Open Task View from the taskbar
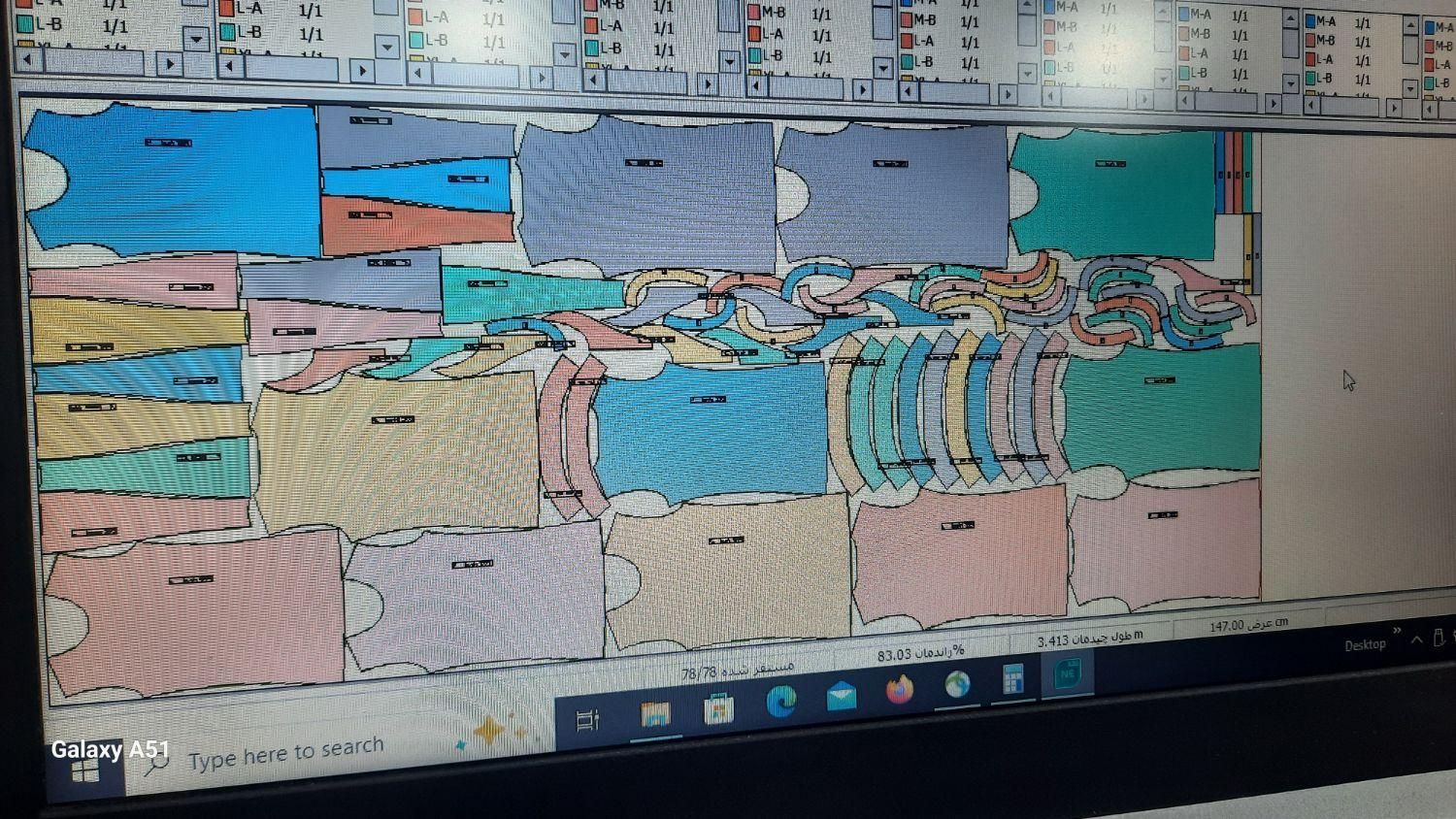1456x819 pixels. point(587,720)
